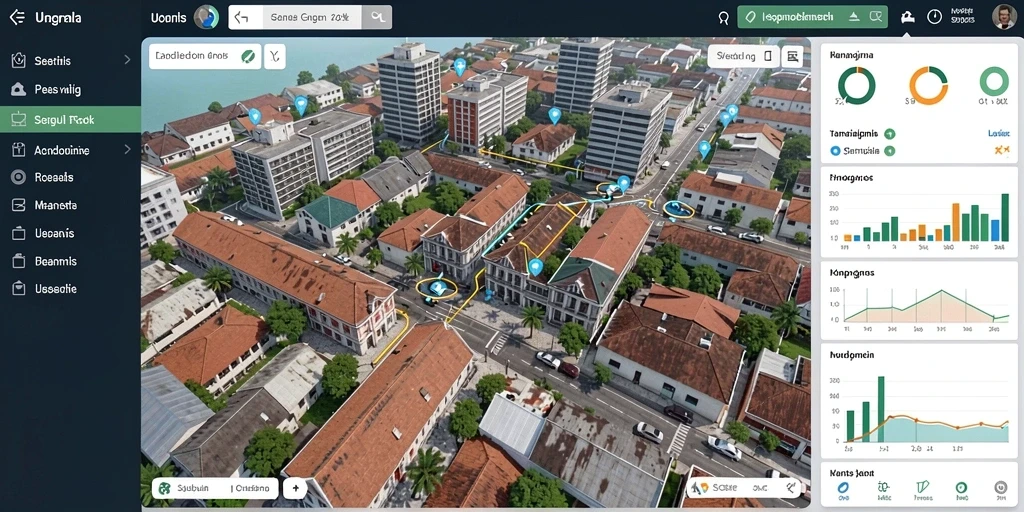This screenshot has width=1024, height=512.
Task: Select the blue radio button beside Semchia
Action: point(835,151)
